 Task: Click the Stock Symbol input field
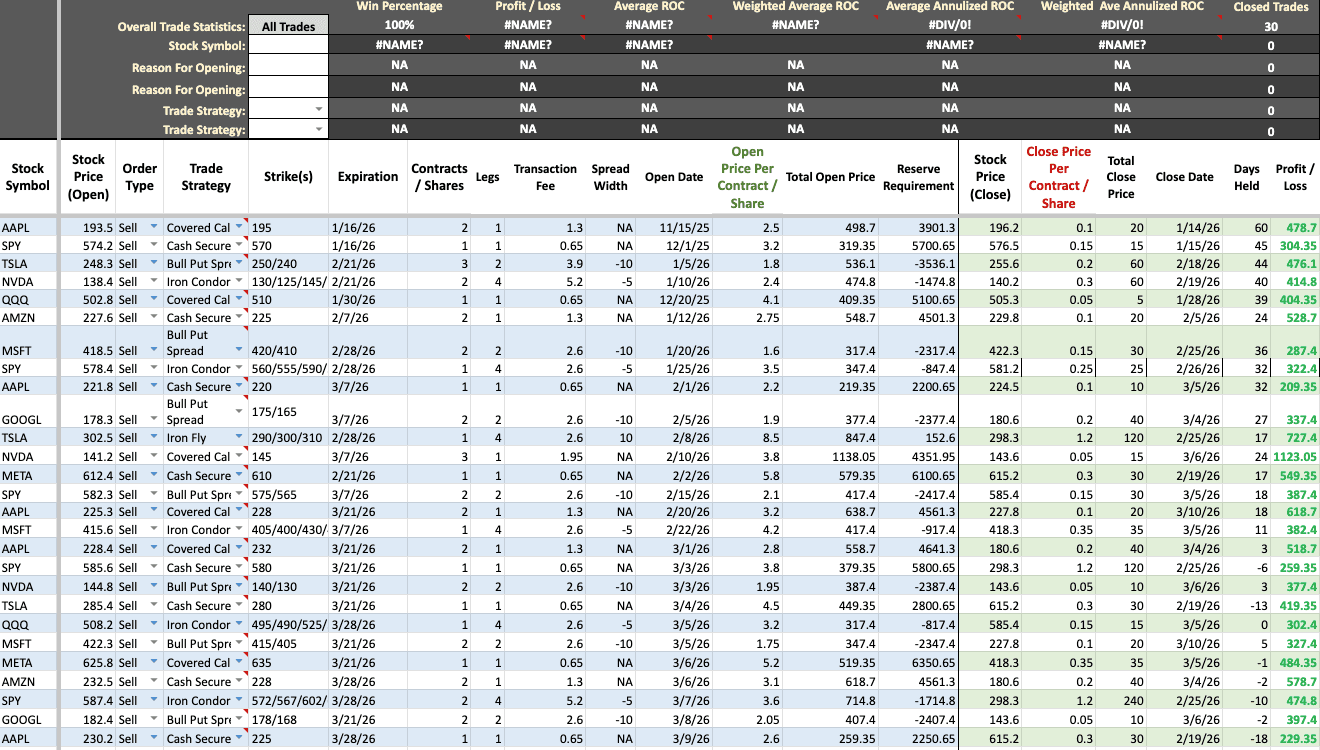288,45
